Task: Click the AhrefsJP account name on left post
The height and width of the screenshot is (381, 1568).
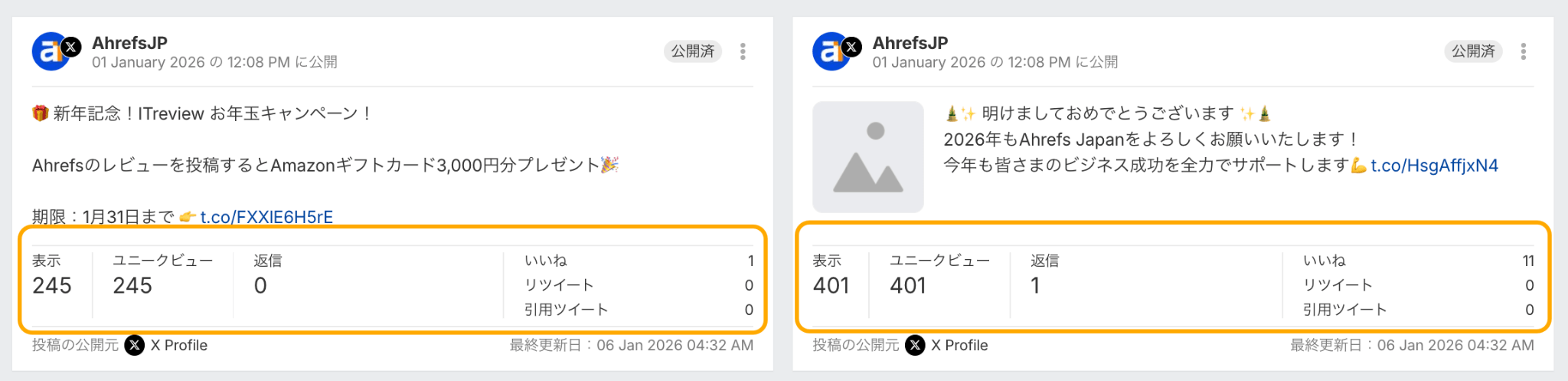Action: 129,43
